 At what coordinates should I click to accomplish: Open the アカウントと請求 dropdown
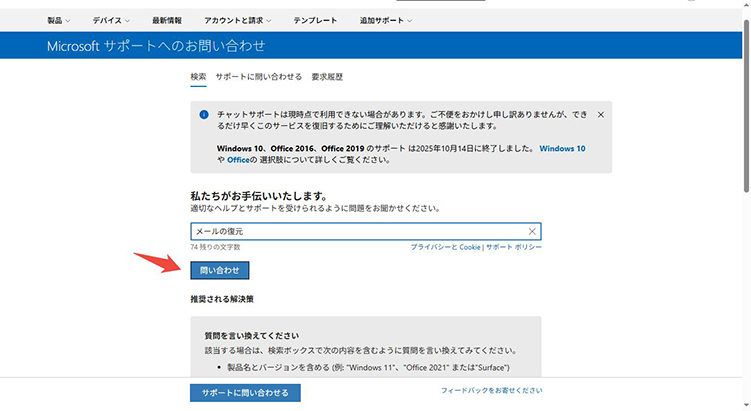coord(238,21)
